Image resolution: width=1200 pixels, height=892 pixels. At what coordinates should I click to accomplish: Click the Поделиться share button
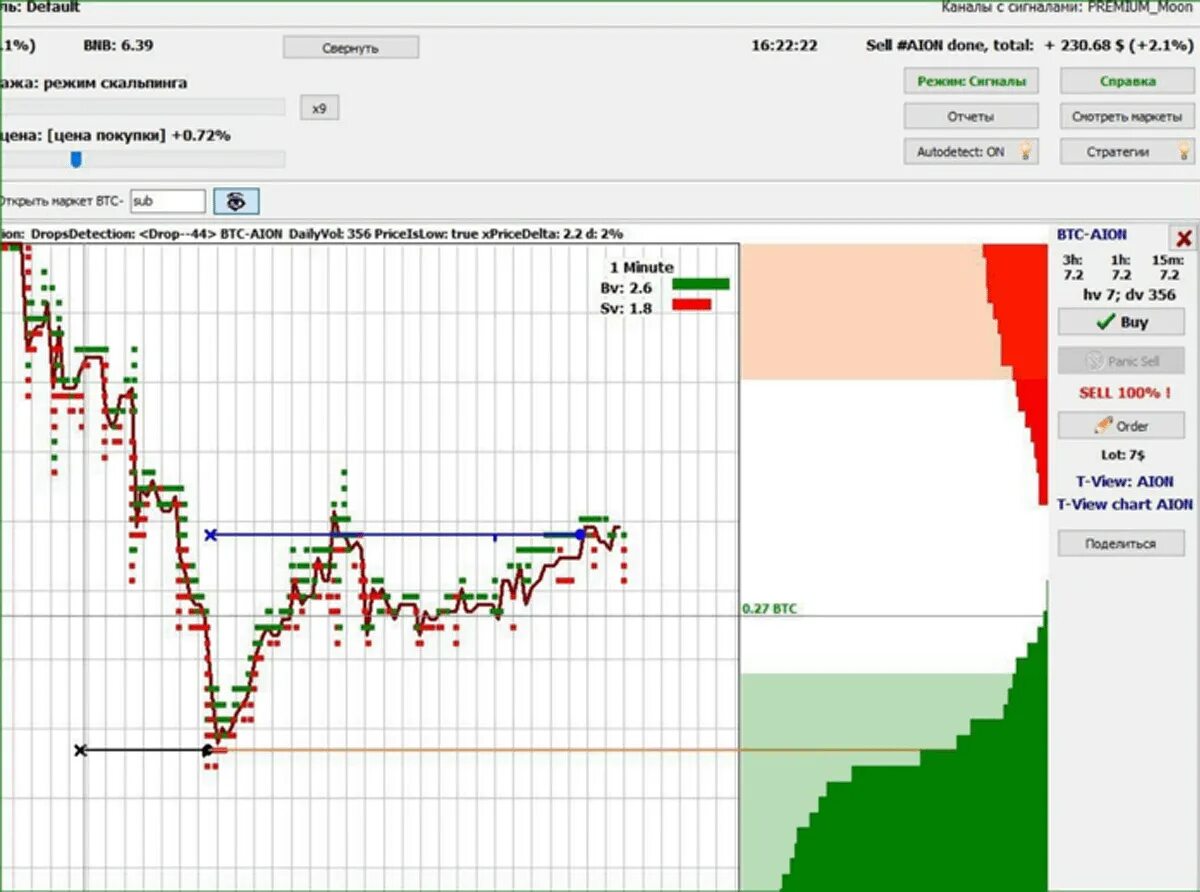click(x=1121, y=544)
